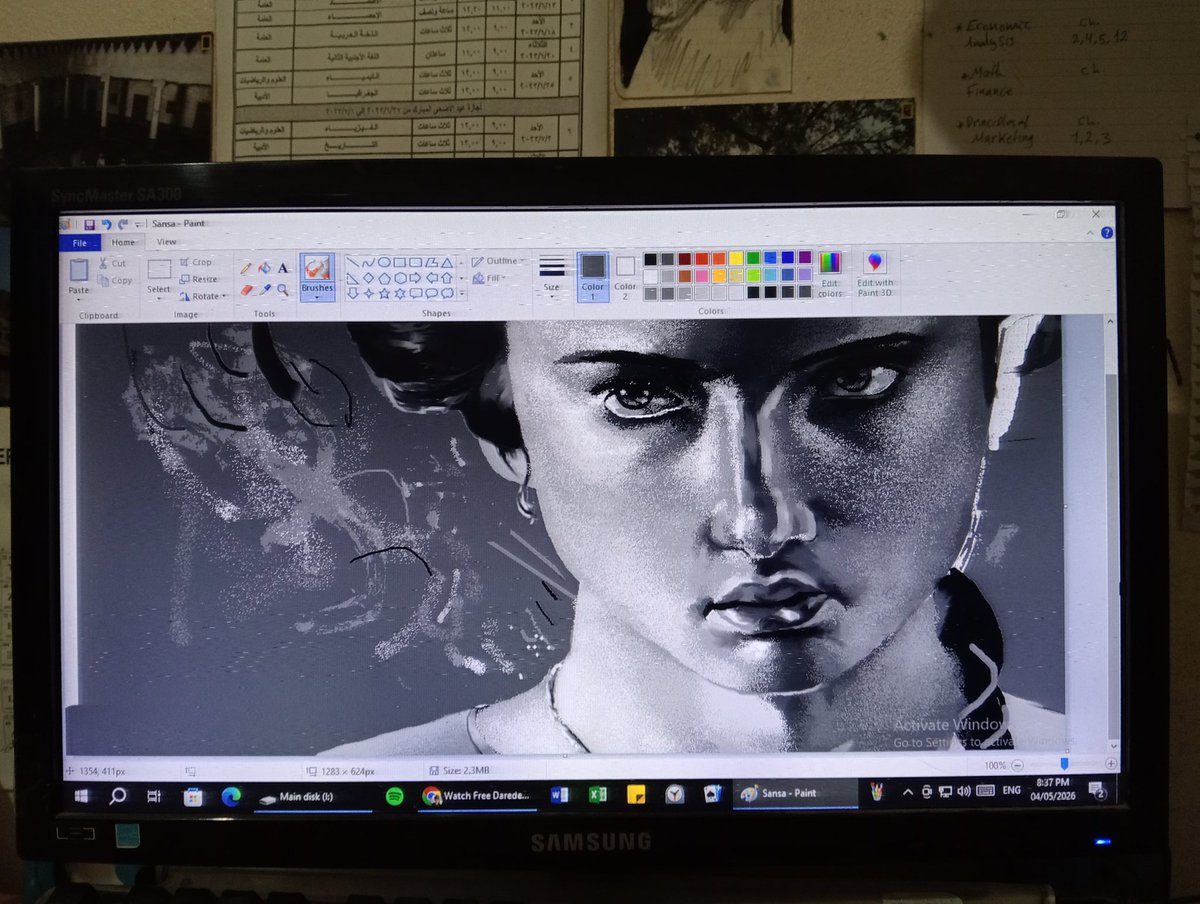Open the Select dropdown arrow
The image size is (1200, 904).
coord(159,298)
